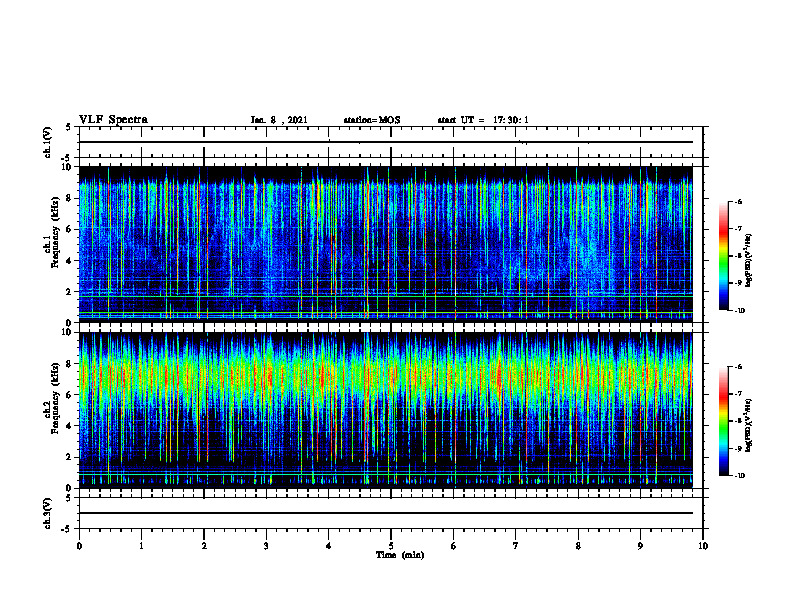The image size is (792, 612).
Task: Click the "8" kHz tick on ch.1 frequency axis
Action: pos(70,198)
